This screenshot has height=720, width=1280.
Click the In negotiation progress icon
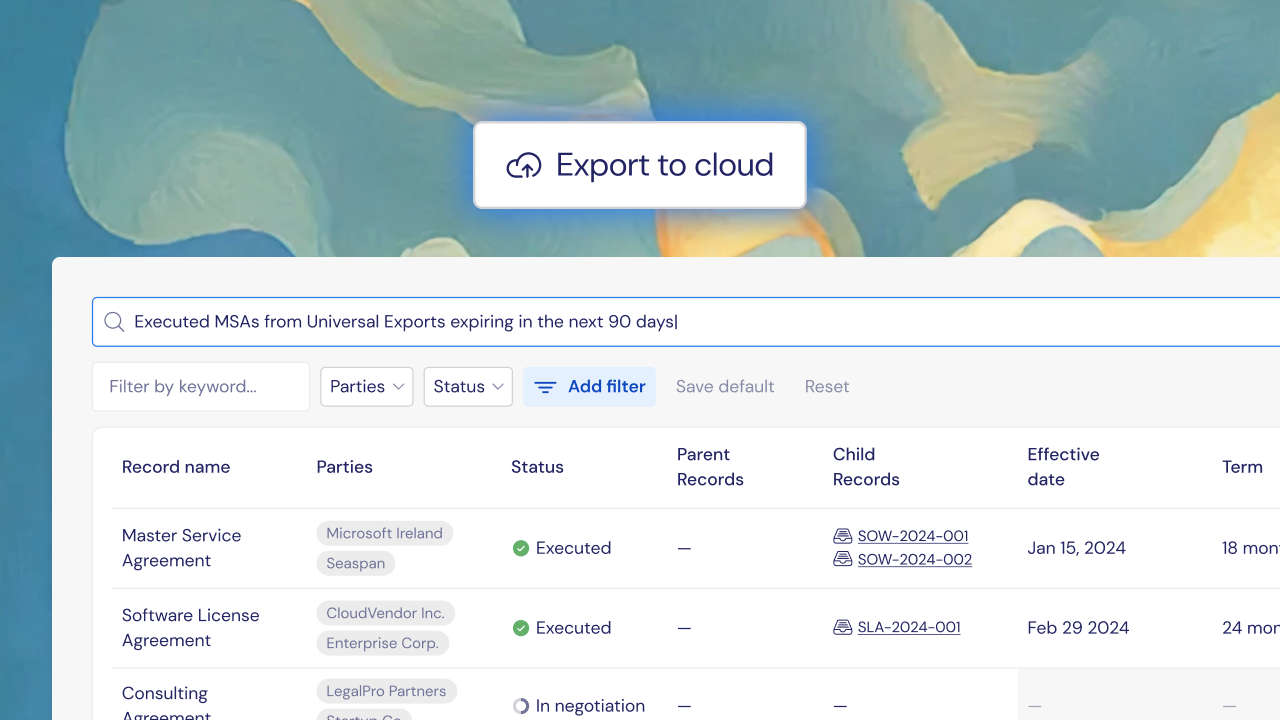point(521,706)
